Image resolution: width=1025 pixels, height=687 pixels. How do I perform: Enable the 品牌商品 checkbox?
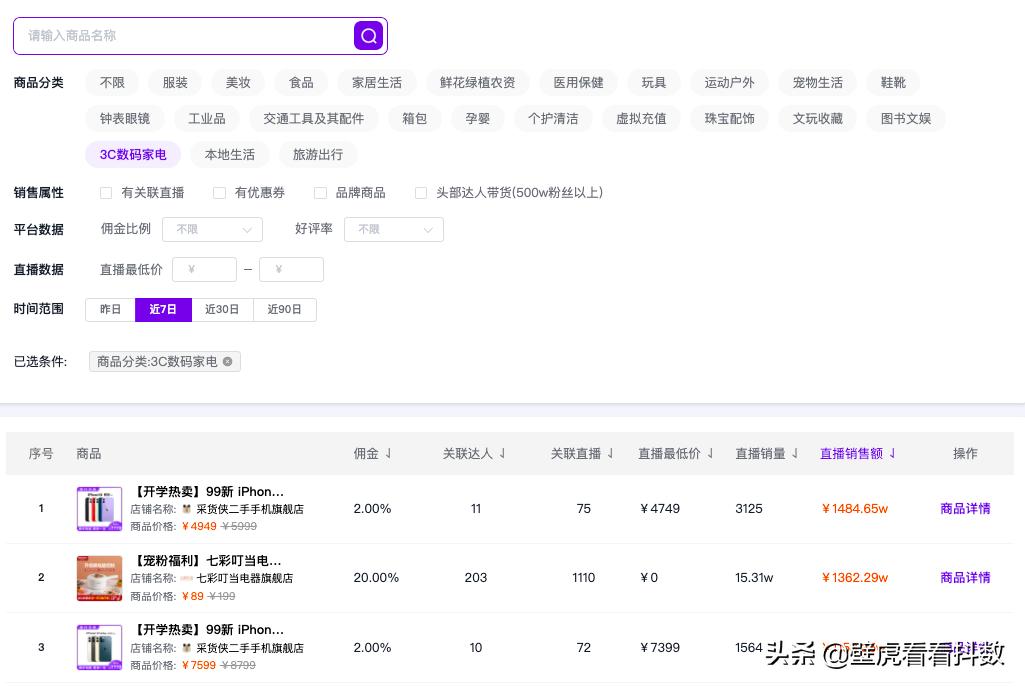(x=320, y=193)
